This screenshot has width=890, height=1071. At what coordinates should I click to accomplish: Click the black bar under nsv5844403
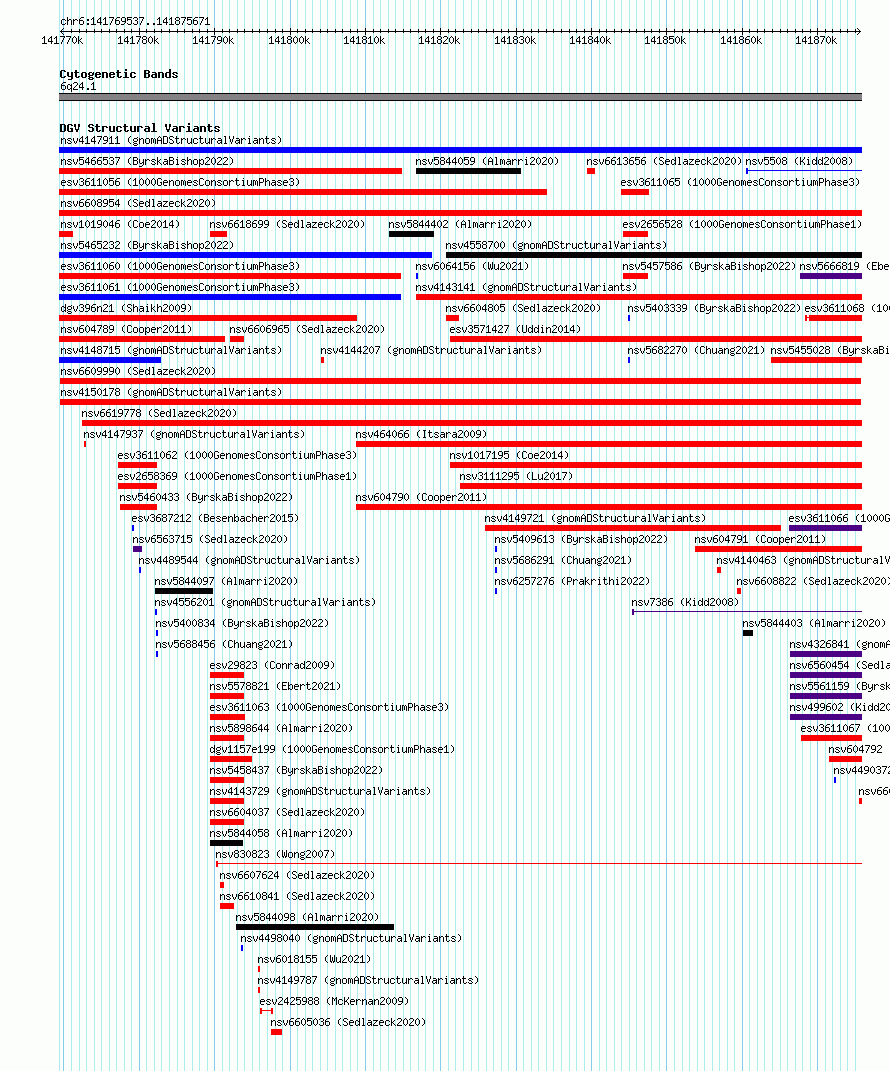748,633
